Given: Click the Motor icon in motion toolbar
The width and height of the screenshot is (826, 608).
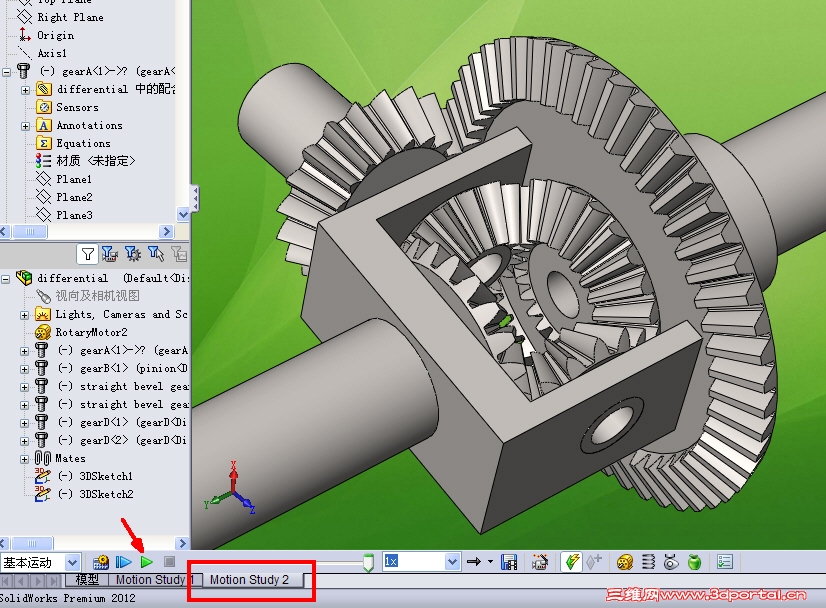Looking at the screenshot, I should tap(625, 562).
